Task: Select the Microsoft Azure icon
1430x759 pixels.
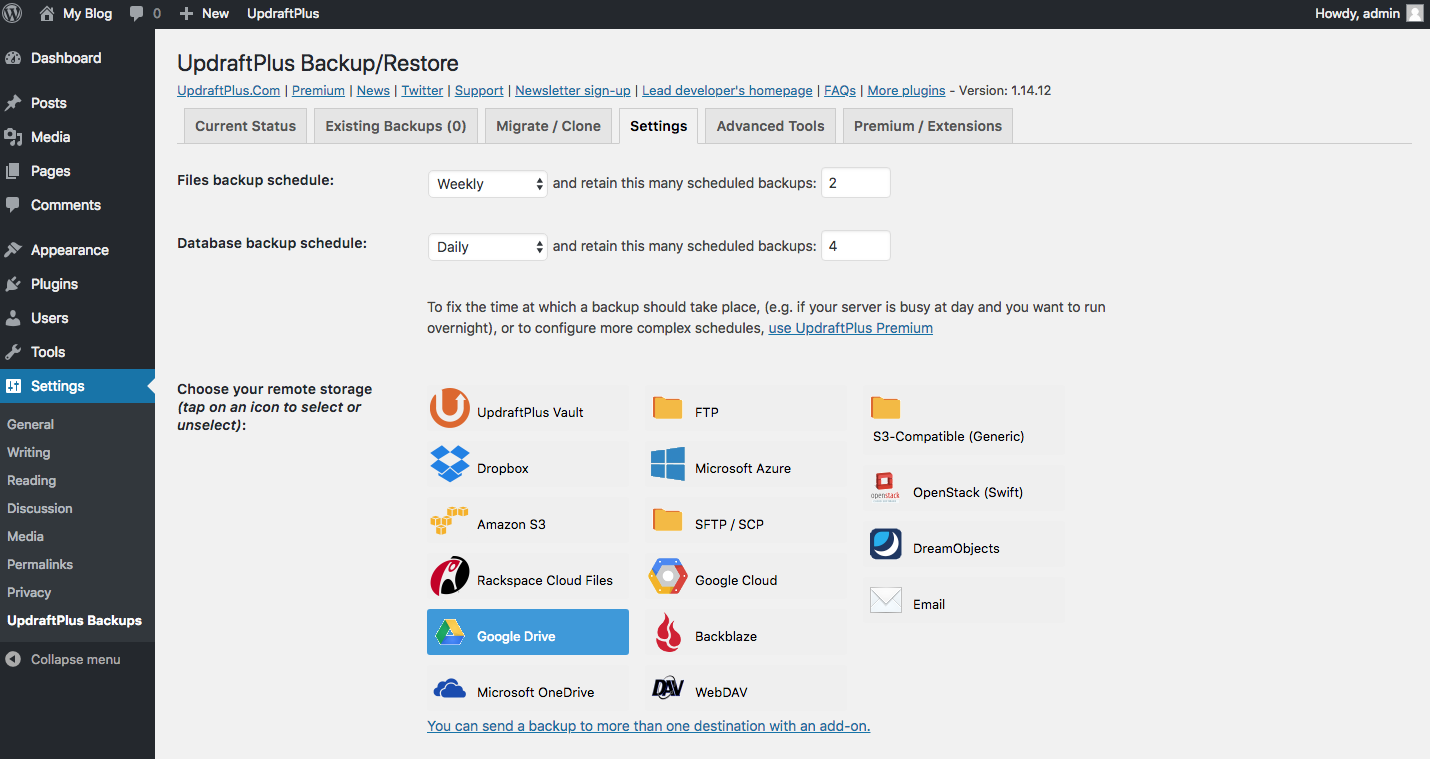Action: point(667,464)
